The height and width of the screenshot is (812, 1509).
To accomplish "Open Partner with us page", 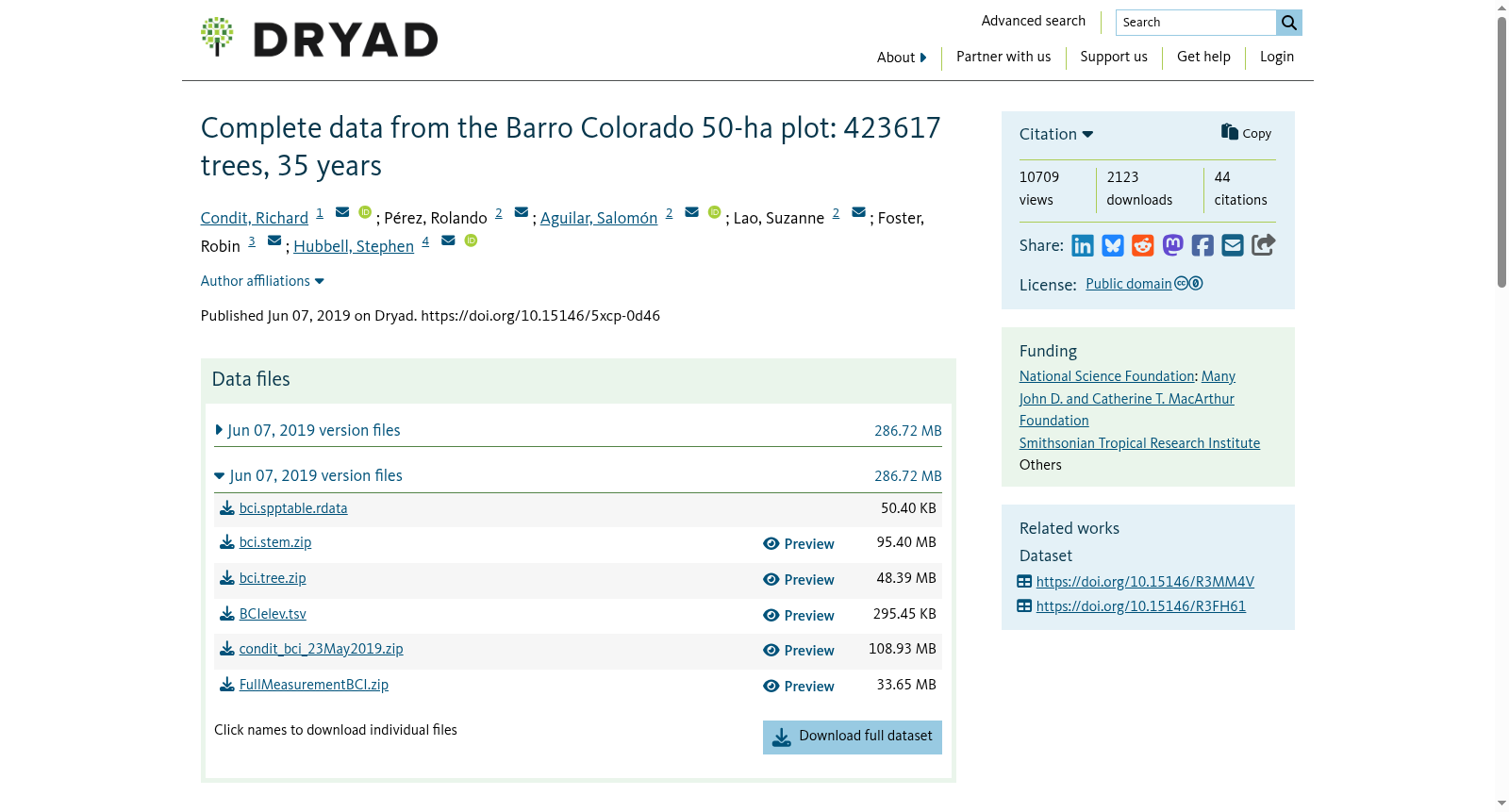I will 1003,57.
